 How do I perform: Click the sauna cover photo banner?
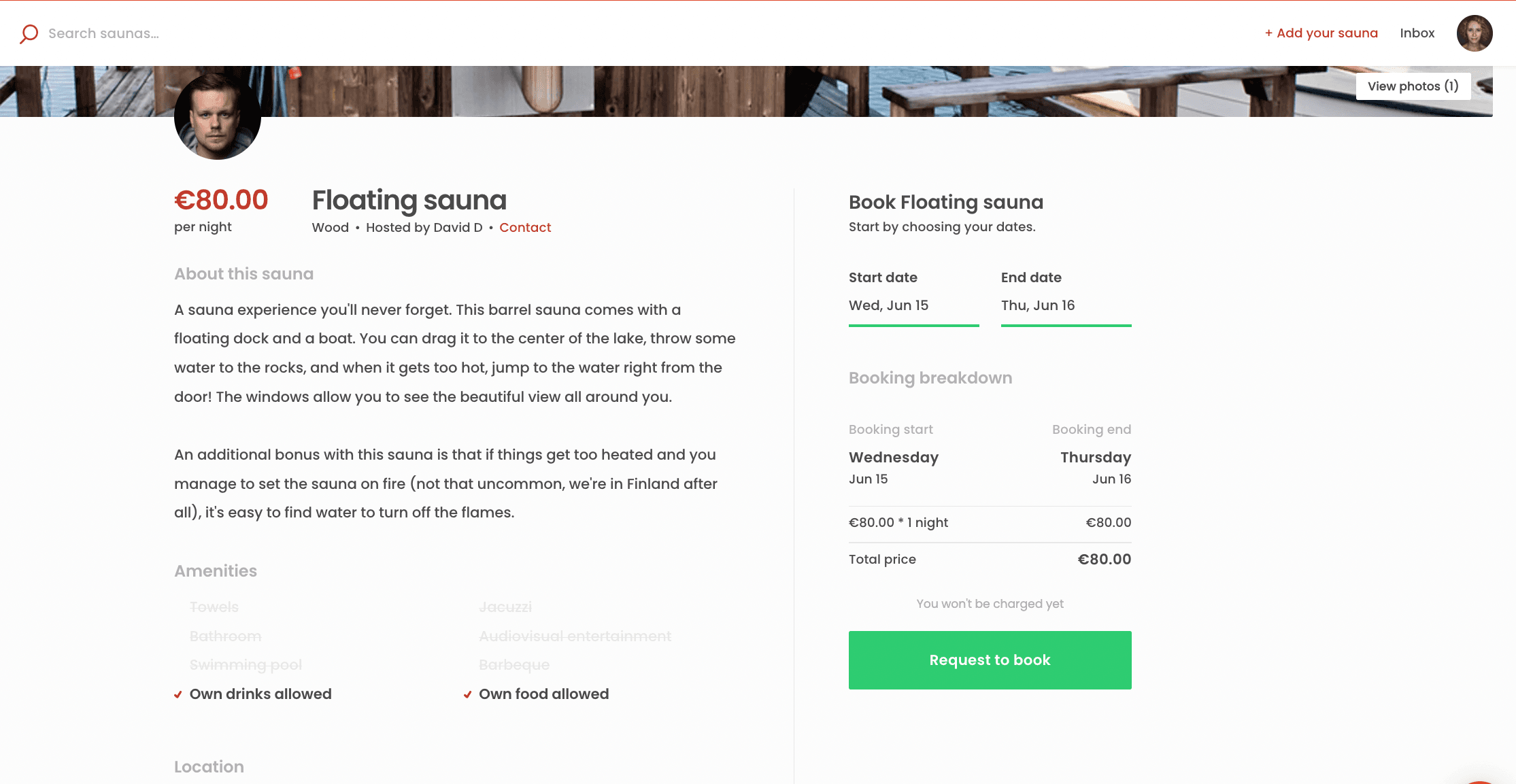pos(748,91)
